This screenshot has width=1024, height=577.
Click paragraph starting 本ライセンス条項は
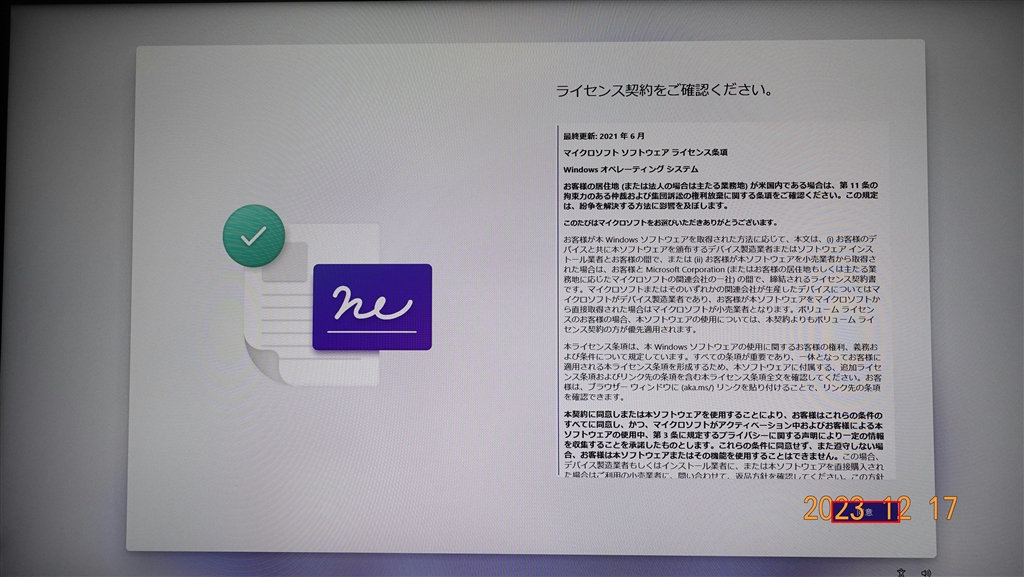click(722, 371)
